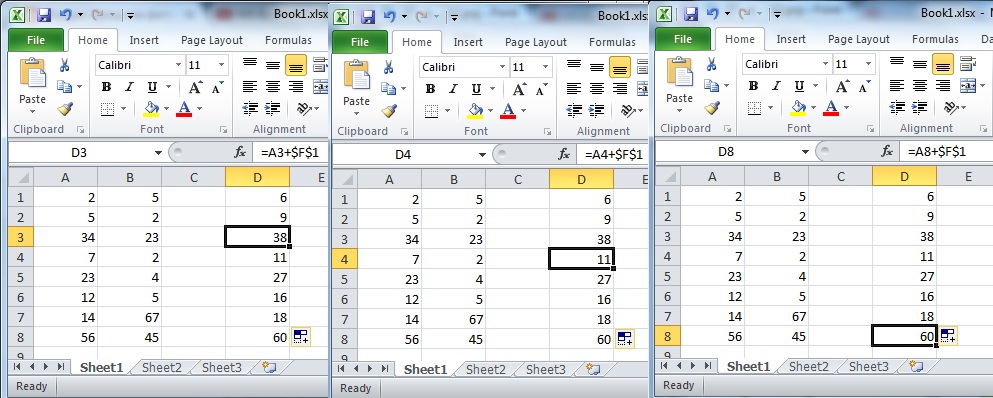The width and height of the screenshot is (993, 398).
Task: Open font size dropdown in left window
Action: coord(221,65)
